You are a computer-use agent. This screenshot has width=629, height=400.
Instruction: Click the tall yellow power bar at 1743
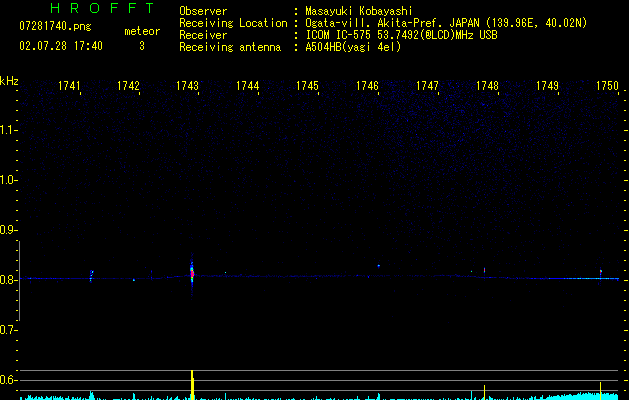tap(192, 385)
